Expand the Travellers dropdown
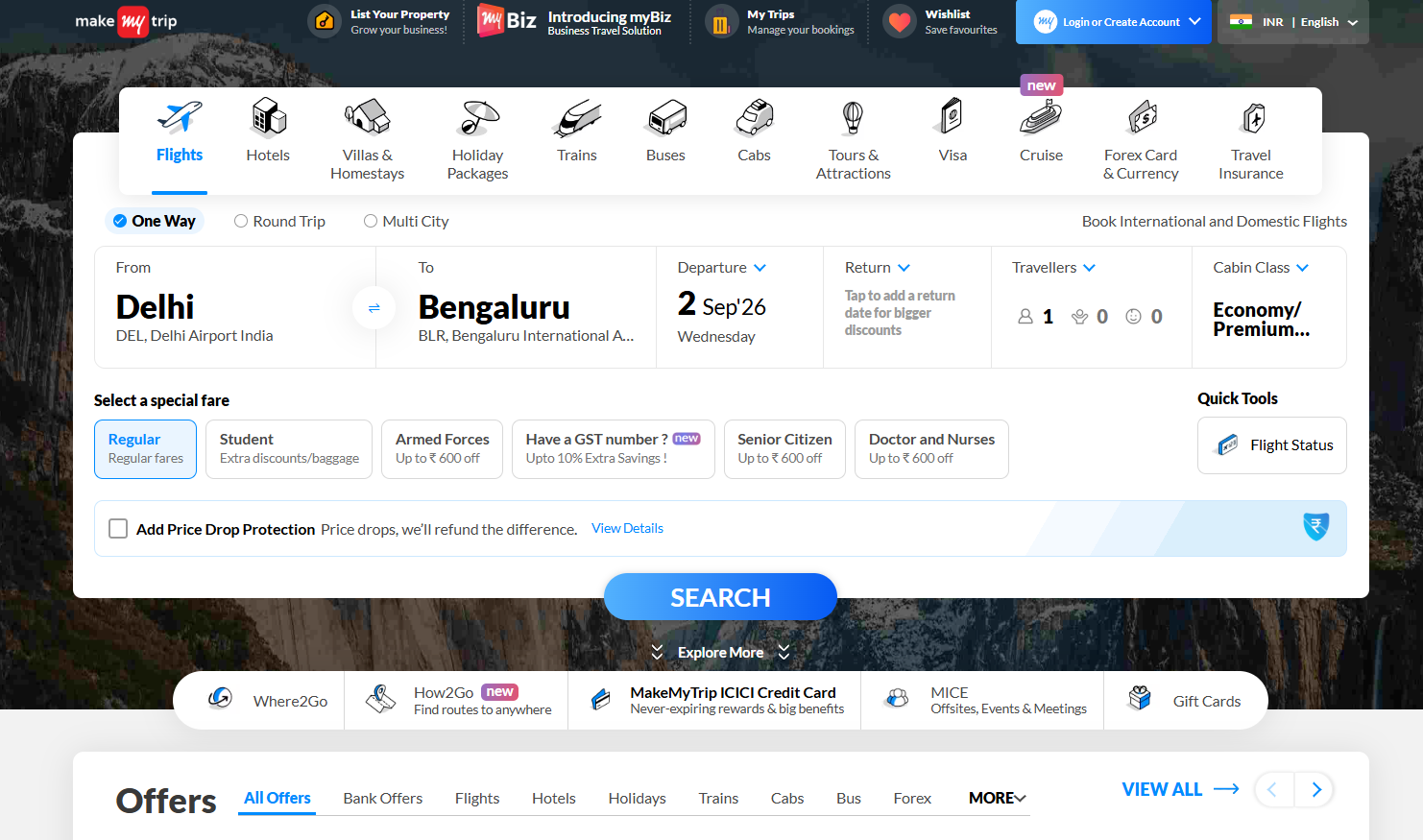The image size is (1423, 840). [1054, 268]
